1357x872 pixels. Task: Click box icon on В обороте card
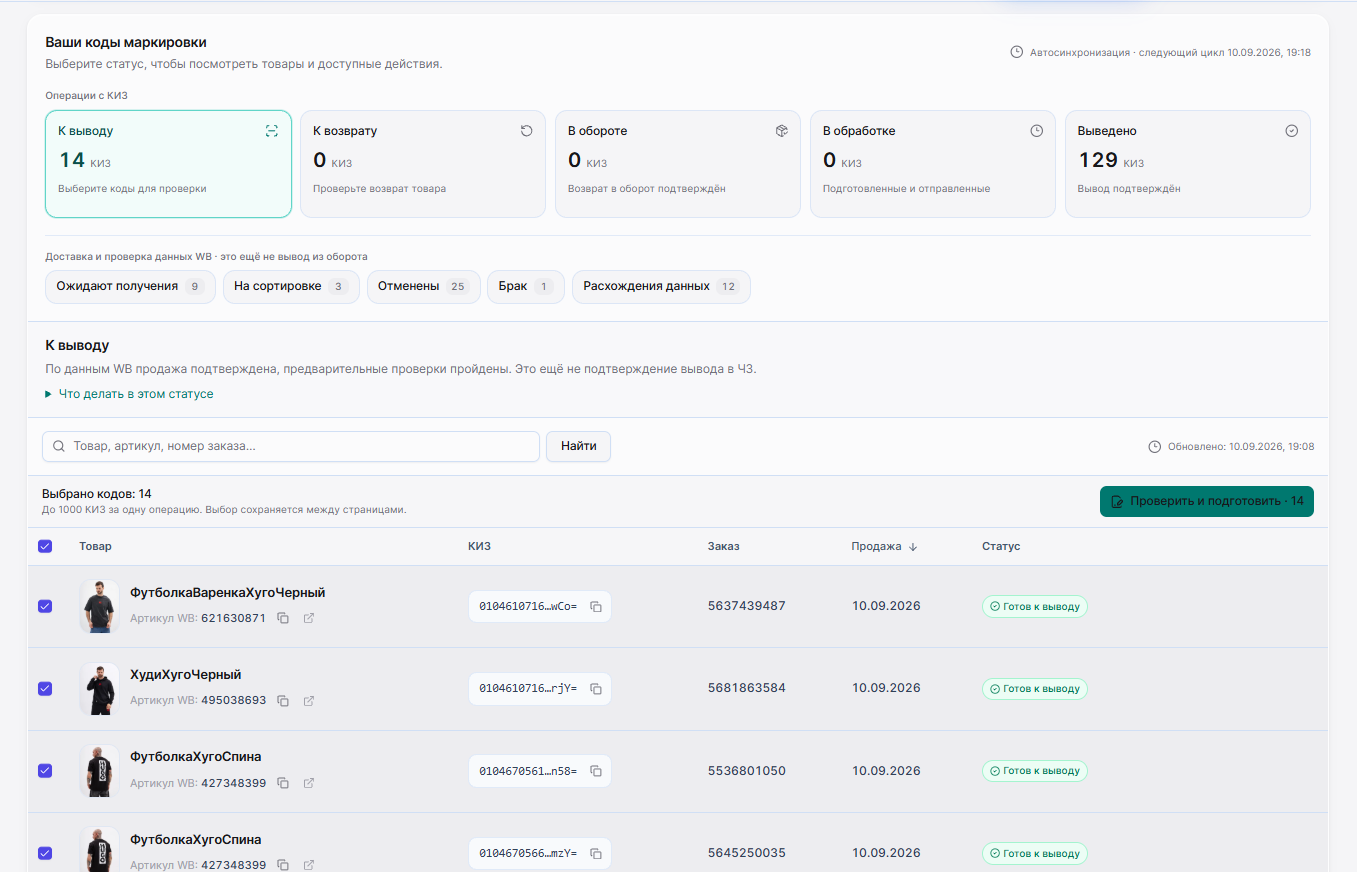point(782,131)
